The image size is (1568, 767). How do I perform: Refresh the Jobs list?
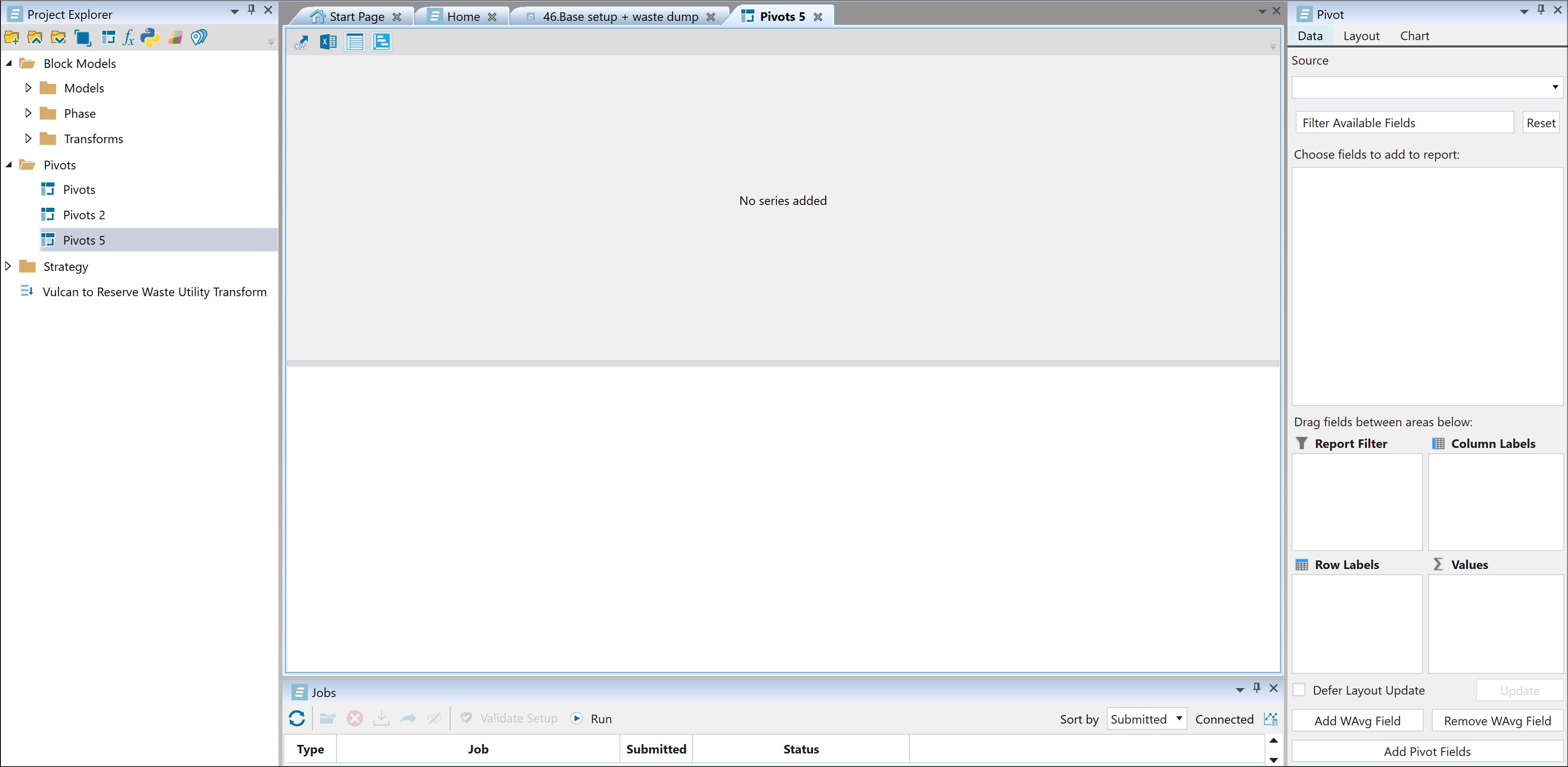(x=297, y=719)
